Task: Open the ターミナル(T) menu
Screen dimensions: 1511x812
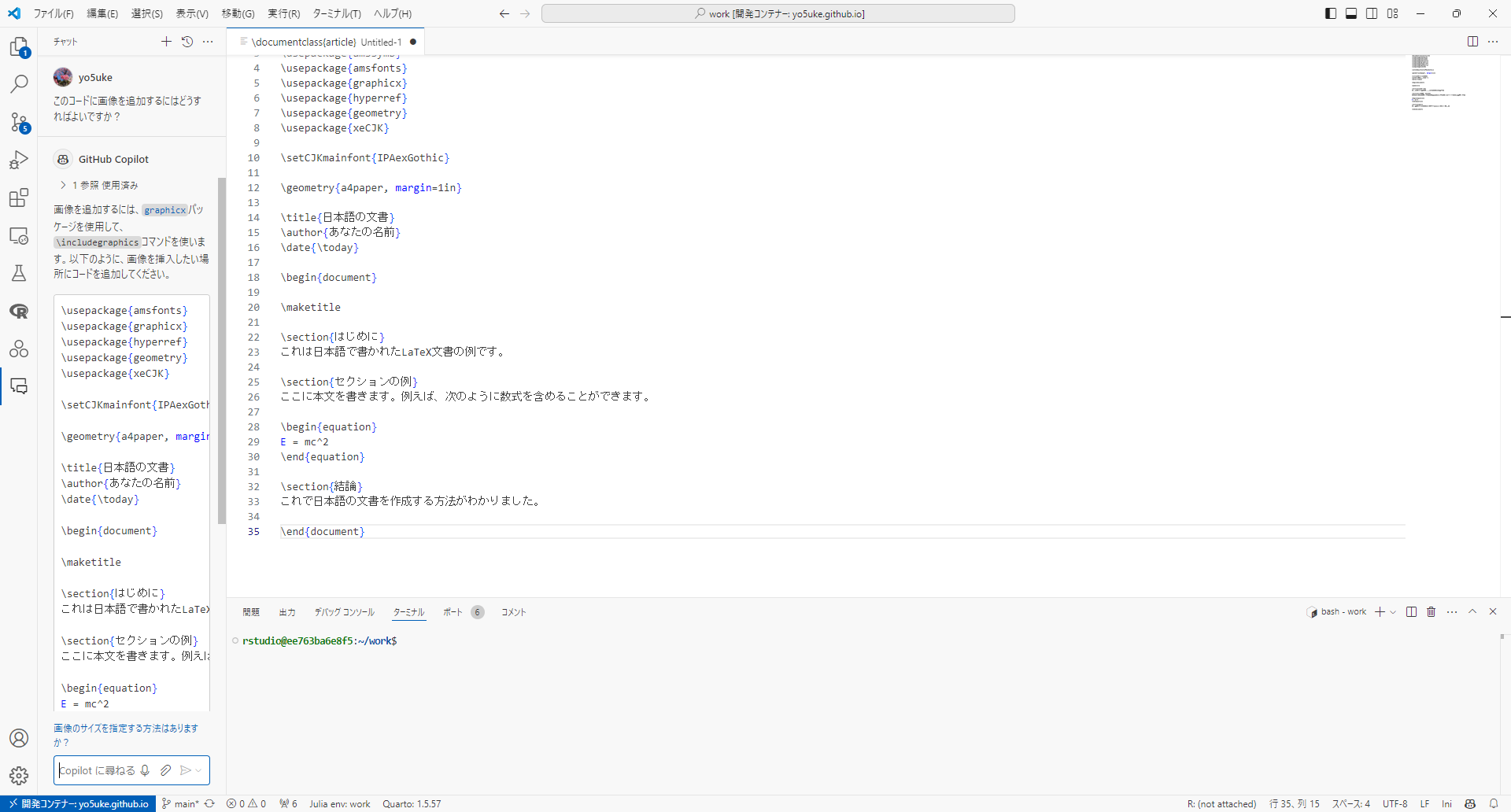Action: click(x=337, y=13)
